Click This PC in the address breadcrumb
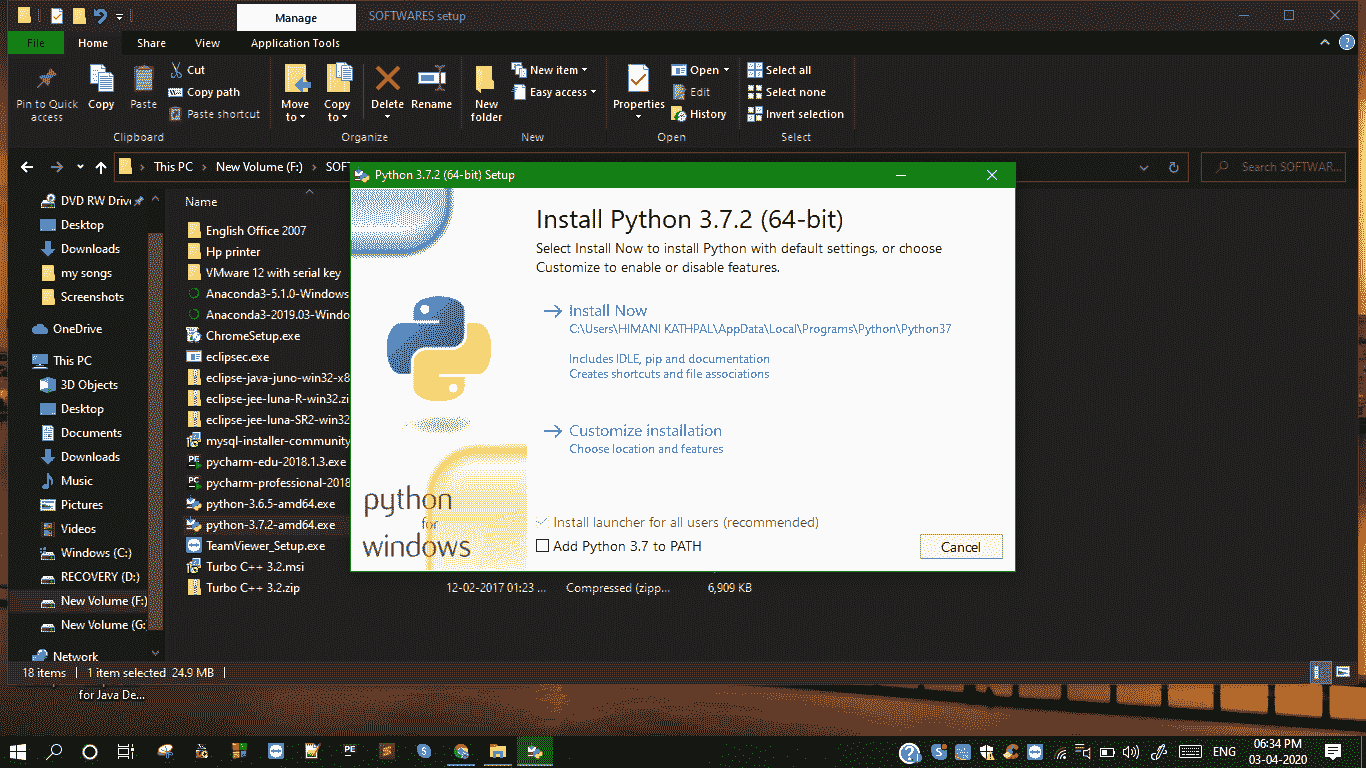The image size is (1366, 768). point(173,167)
